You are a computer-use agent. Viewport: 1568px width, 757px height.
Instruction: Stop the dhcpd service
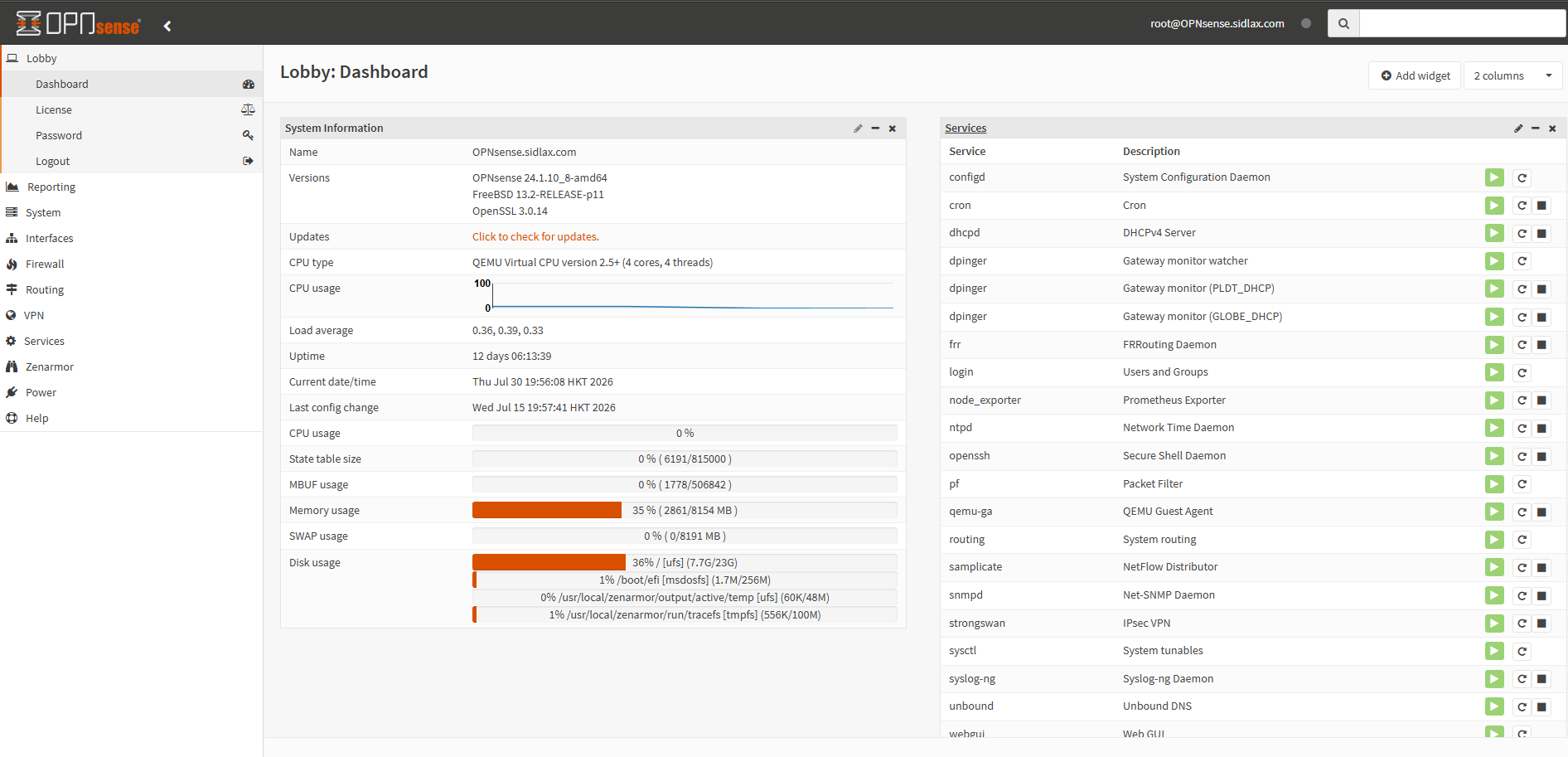click(1541, 233)
